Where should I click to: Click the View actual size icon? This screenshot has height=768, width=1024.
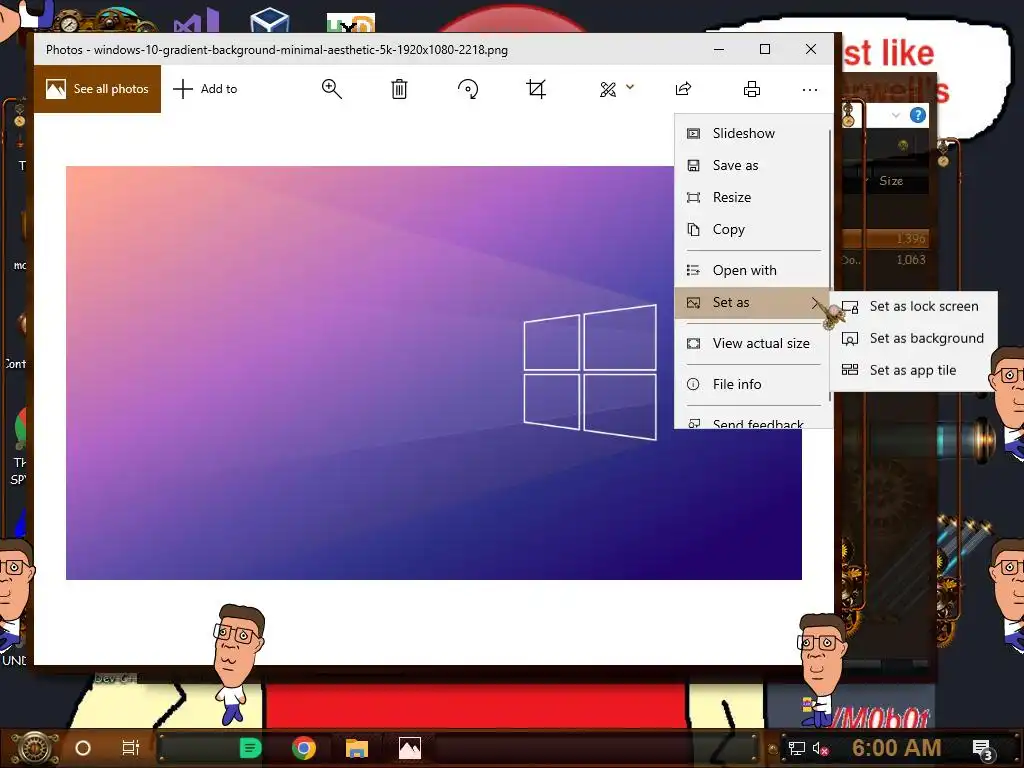pyautogui.click(x=694, y=344)
